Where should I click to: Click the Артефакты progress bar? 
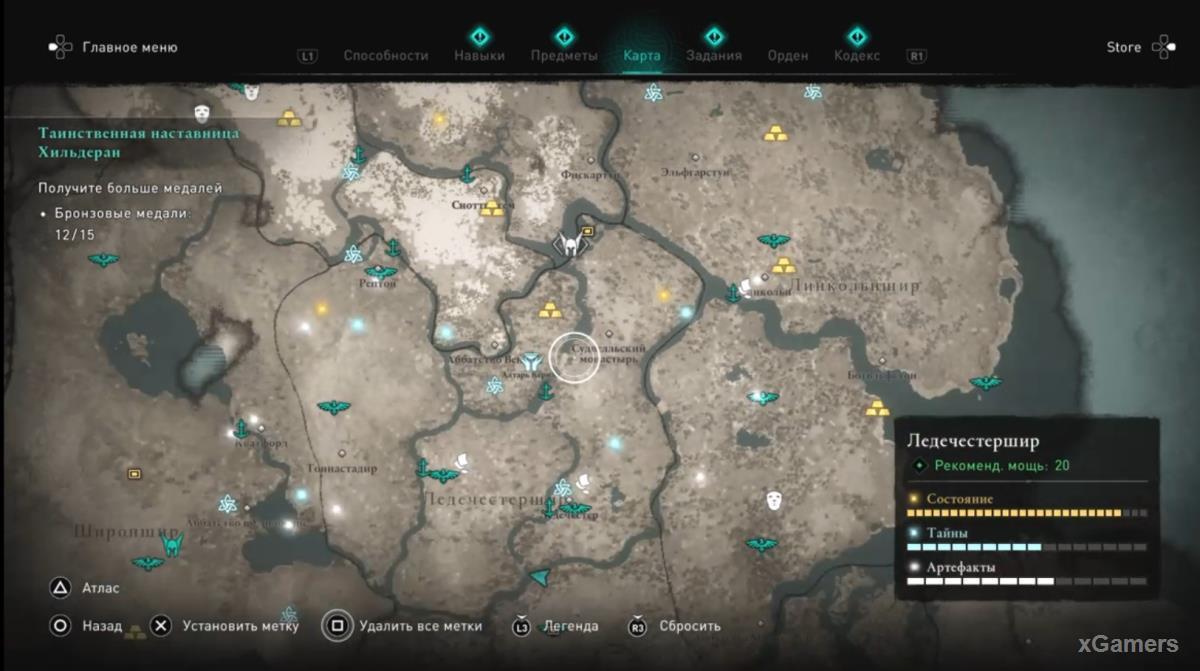coord(1027,581)
